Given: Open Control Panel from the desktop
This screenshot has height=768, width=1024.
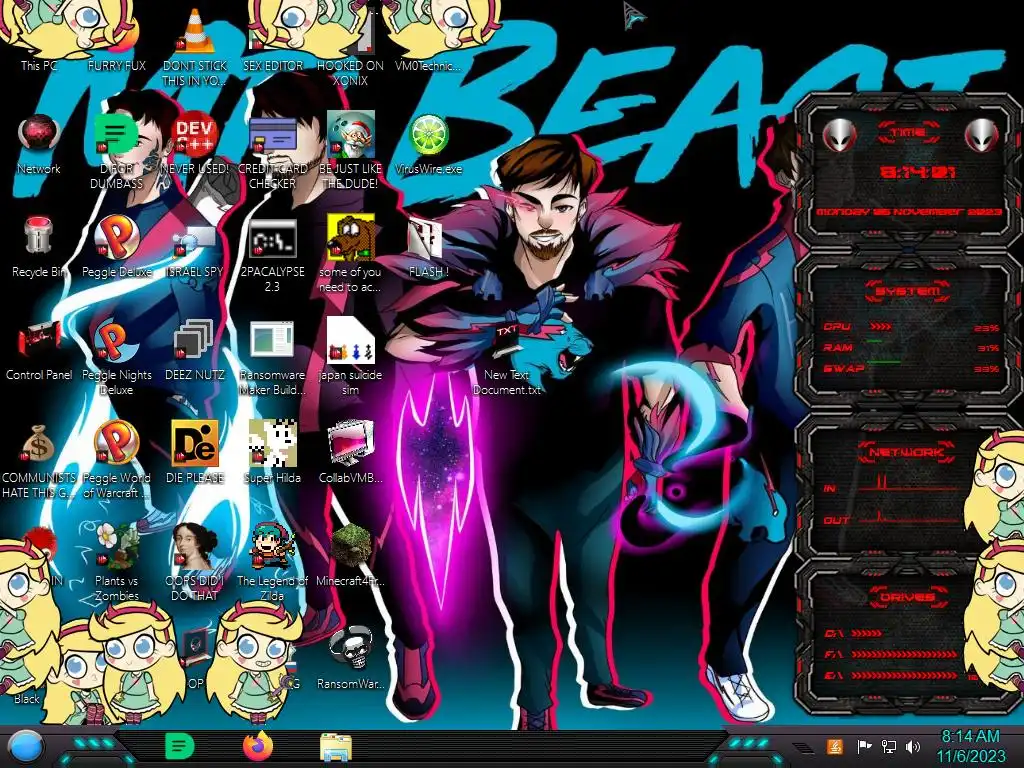Looking at the screenshot, I should (38, 350).
